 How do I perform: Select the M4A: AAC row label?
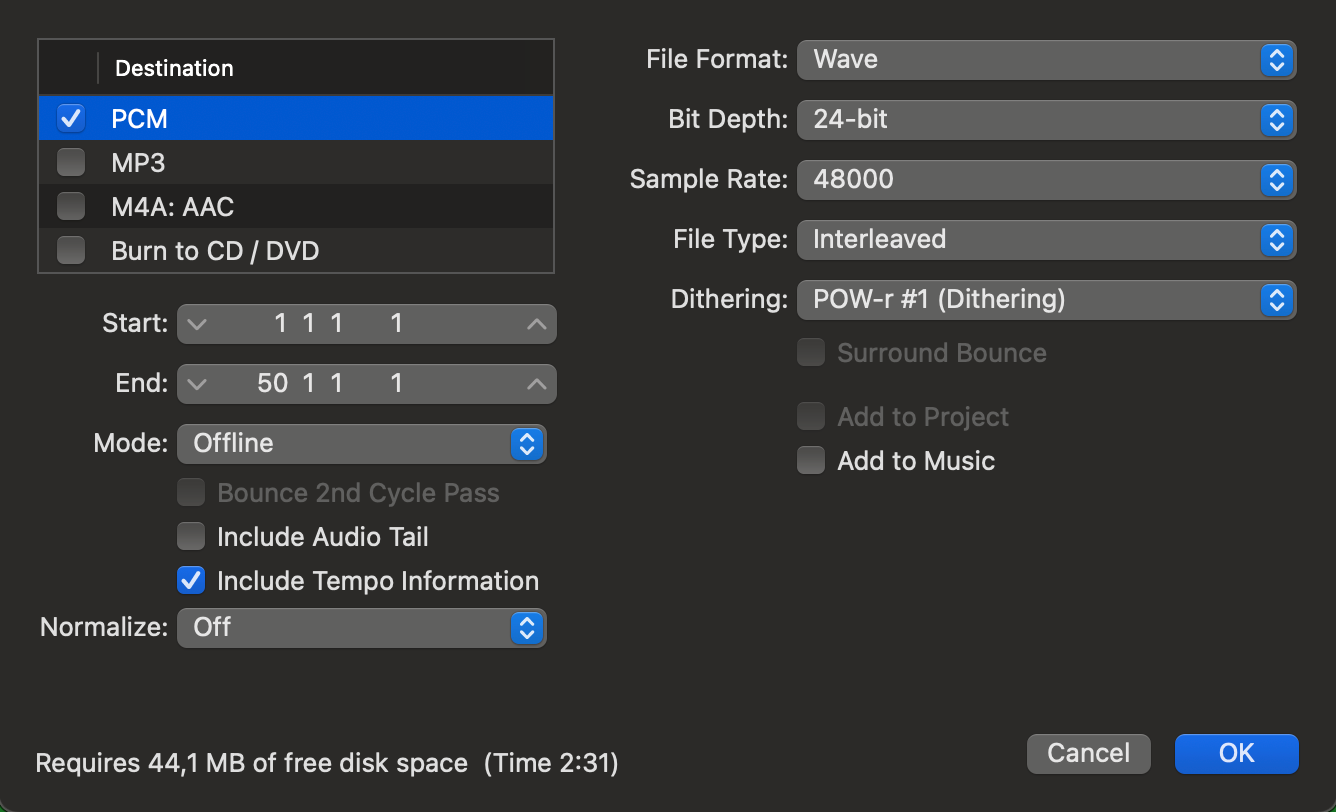click(x=173, y=207)
